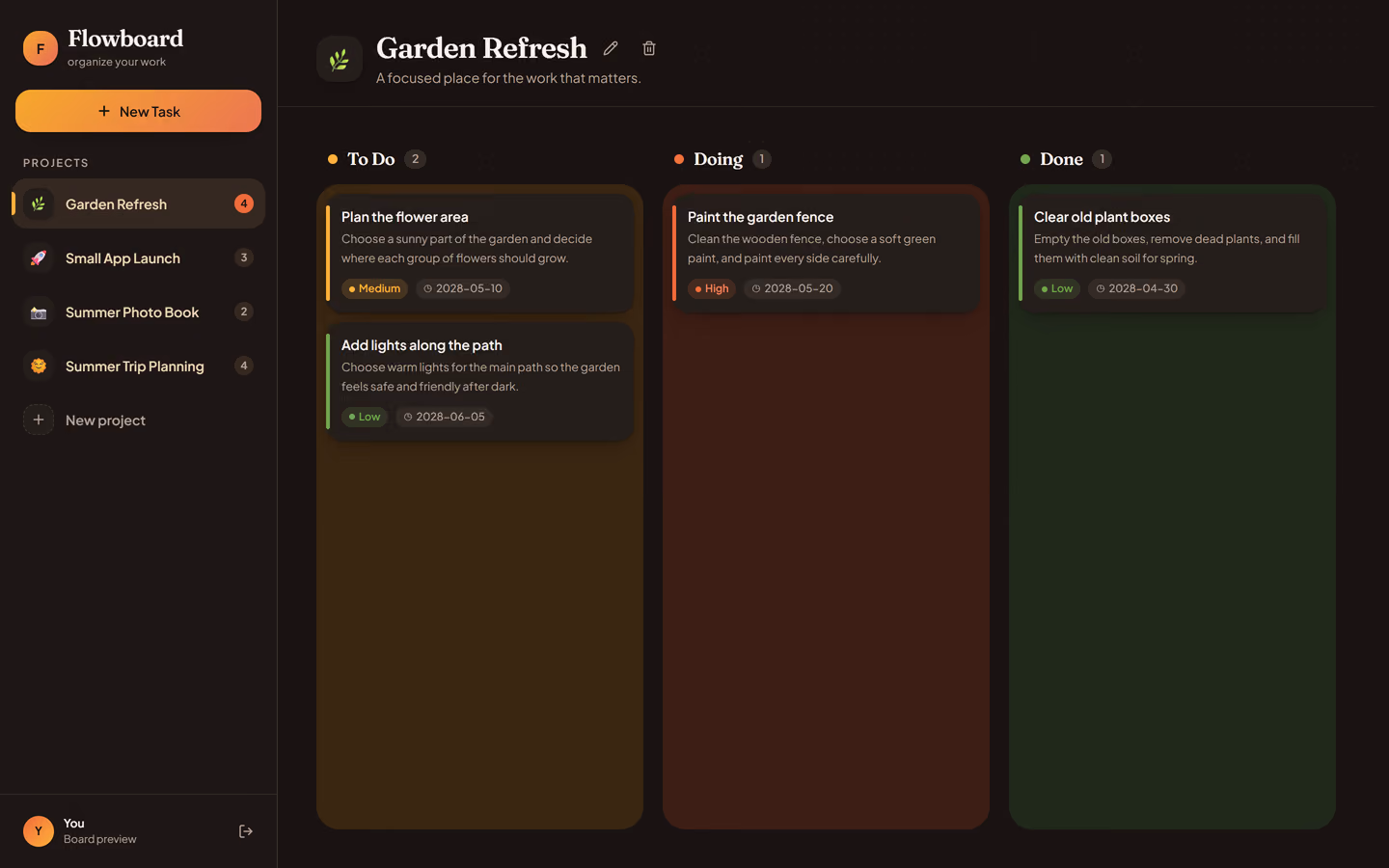The width and height of the screenshot is (1389, 868).
Task: Click the camera icon for Summer Photo Book
Action: coord(39,312)
